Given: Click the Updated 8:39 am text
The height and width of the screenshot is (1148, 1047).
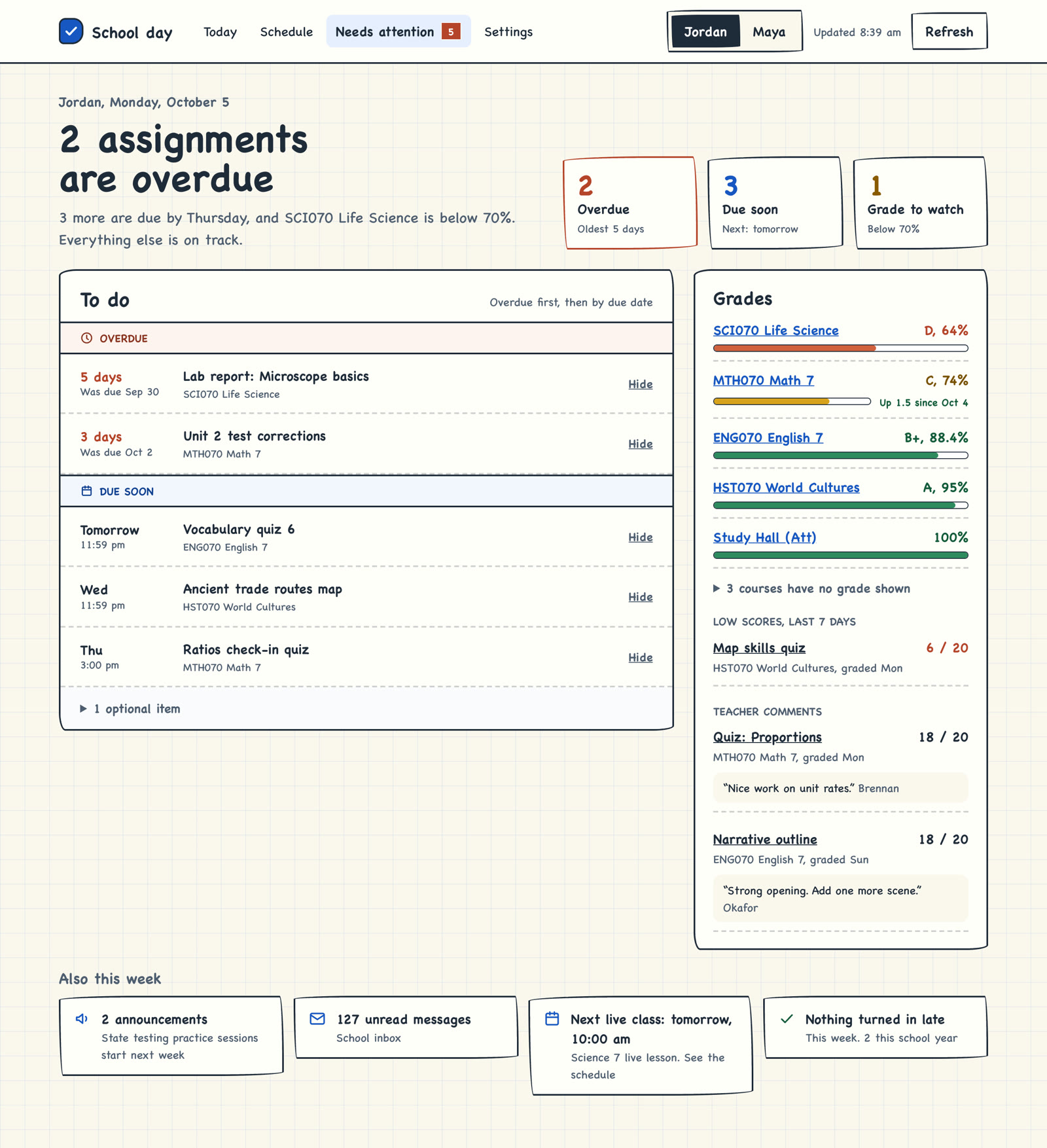Looking at the screenshot, I should pos(857,32).
